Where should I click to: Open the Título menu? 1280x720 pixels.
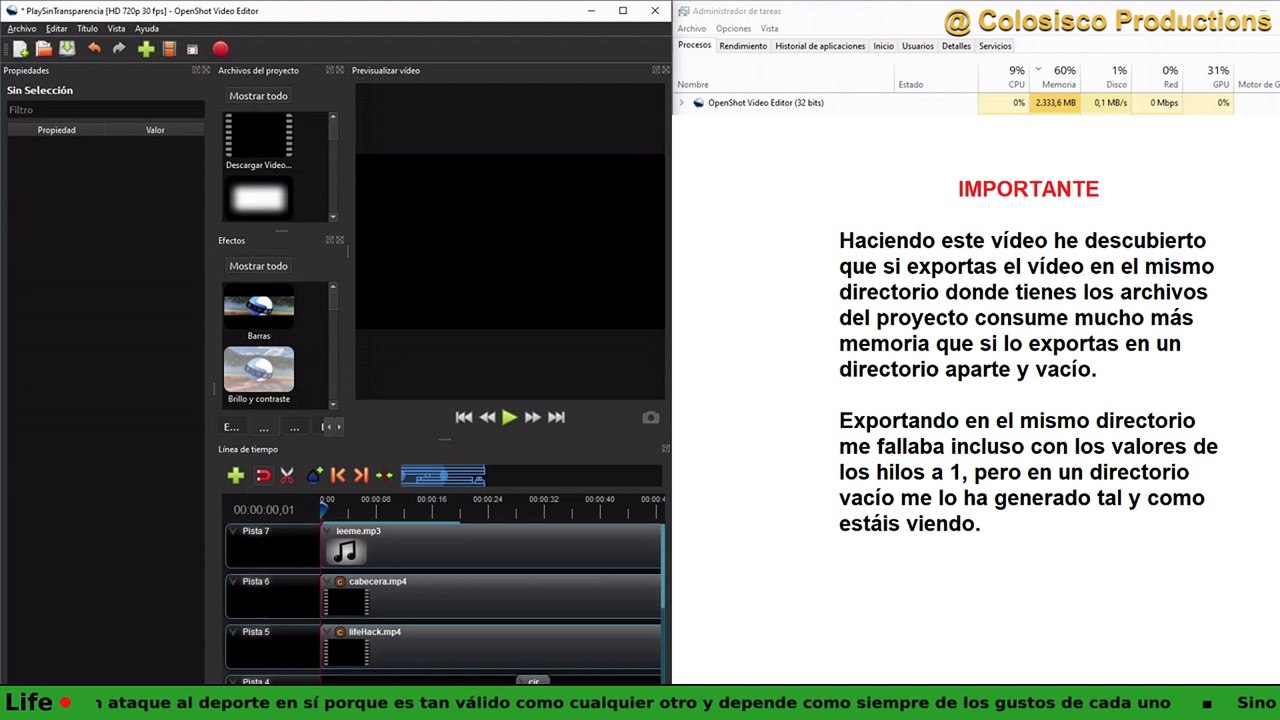coord(88,29)
